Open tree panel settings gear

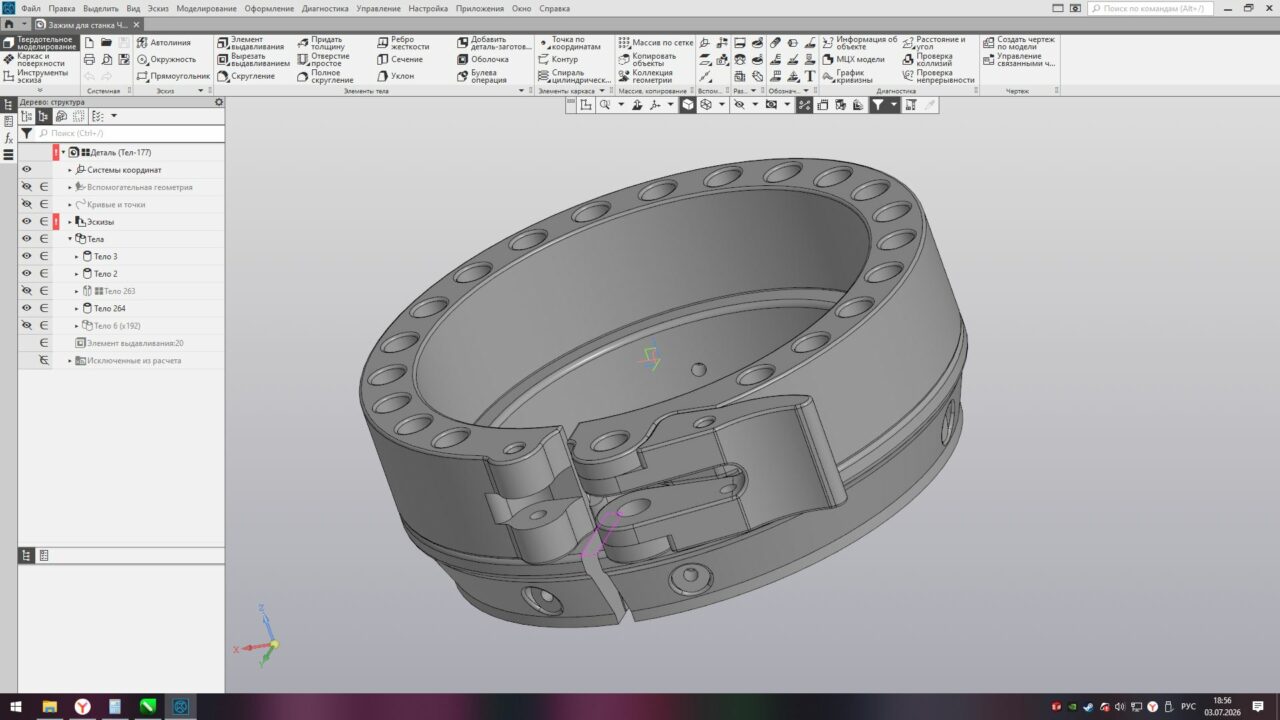[219, 102]
